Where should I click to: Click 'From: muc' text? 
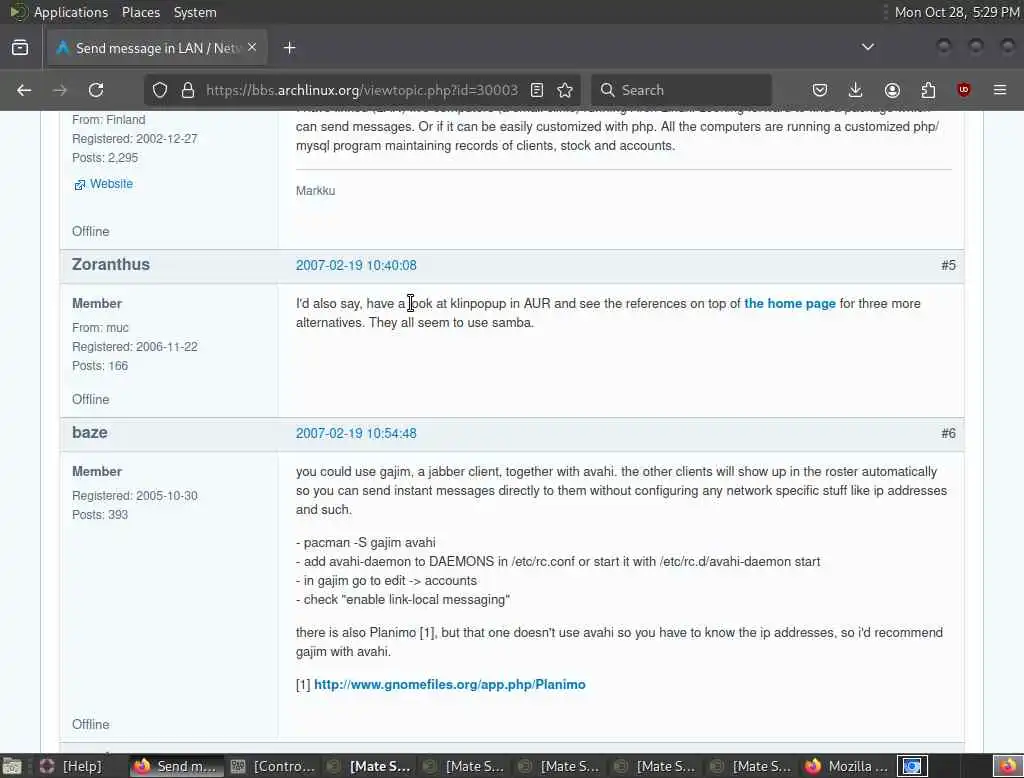pyautogui.click(x=100, y=328)
